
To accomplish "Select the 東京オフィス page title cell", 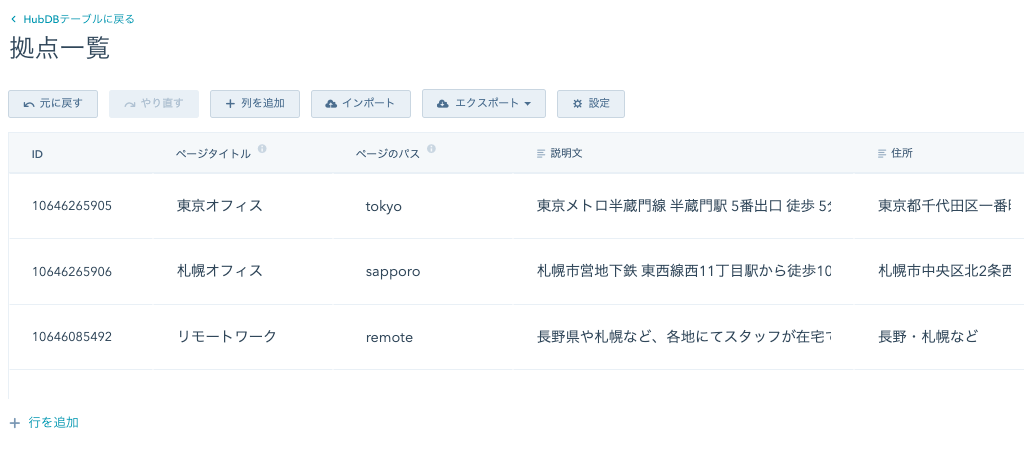I will [220, 206].
